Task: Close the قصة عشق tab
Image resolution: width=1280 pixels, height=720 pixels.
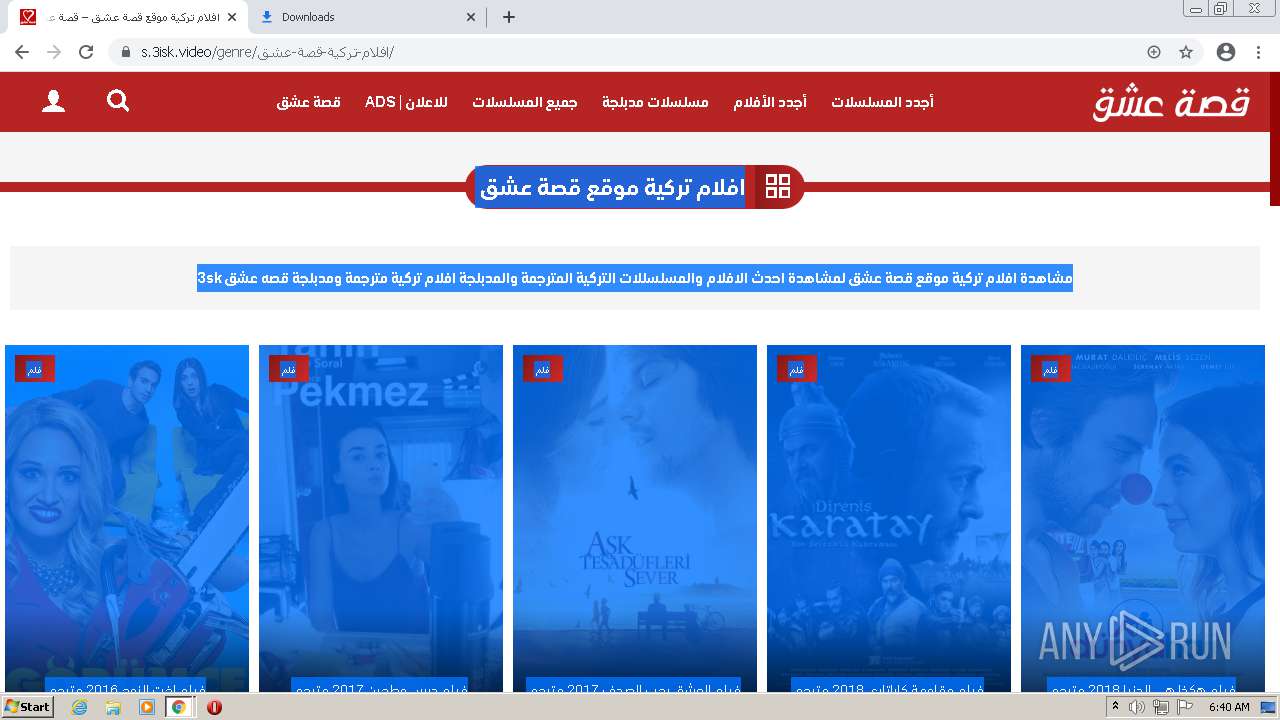Action: coord(232,17)
